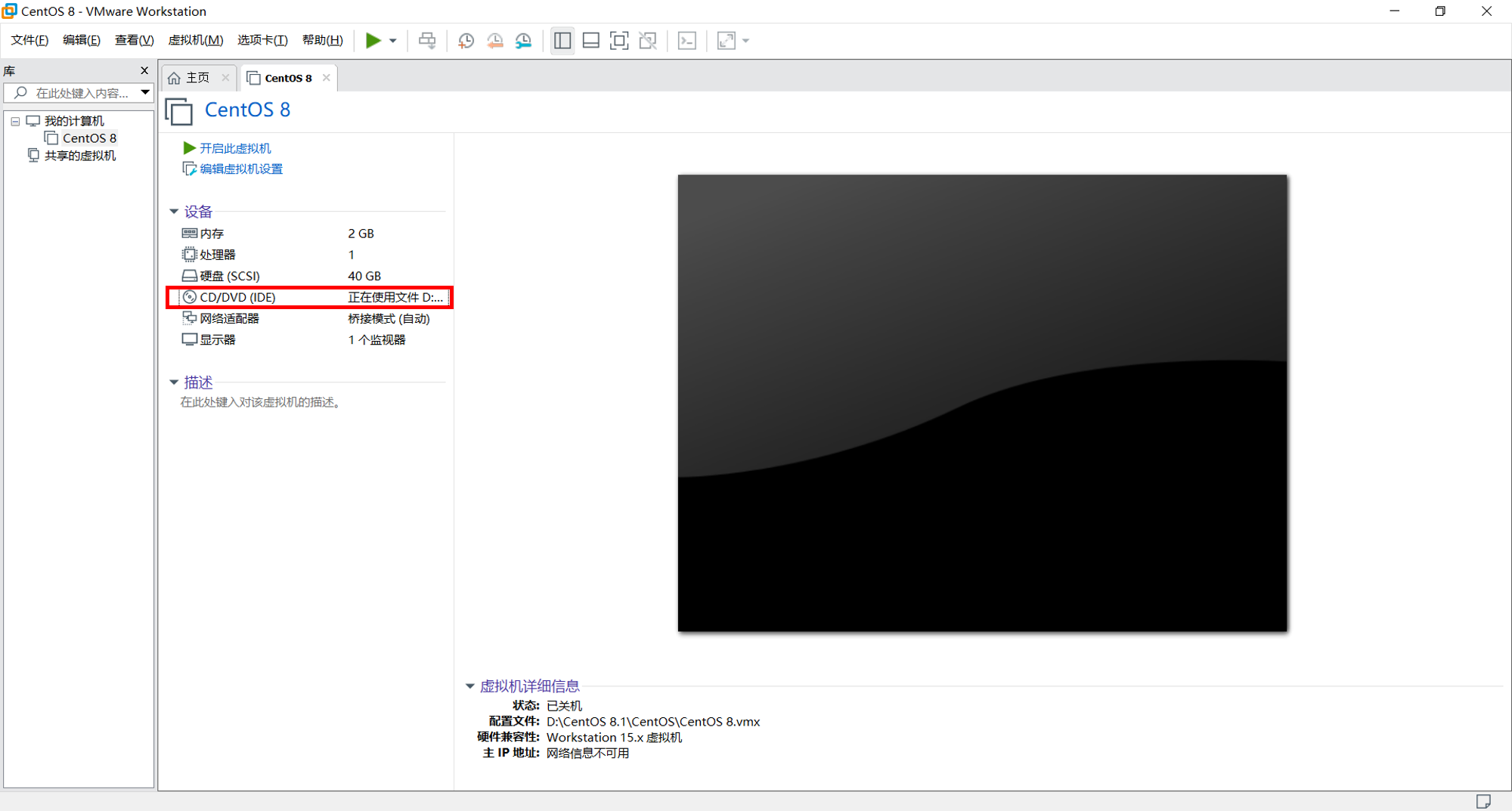Image resolution: width=1512 pixels, height=811 pixels.
Task: Click the 40 GB disk size value
Action: point(364,276)
